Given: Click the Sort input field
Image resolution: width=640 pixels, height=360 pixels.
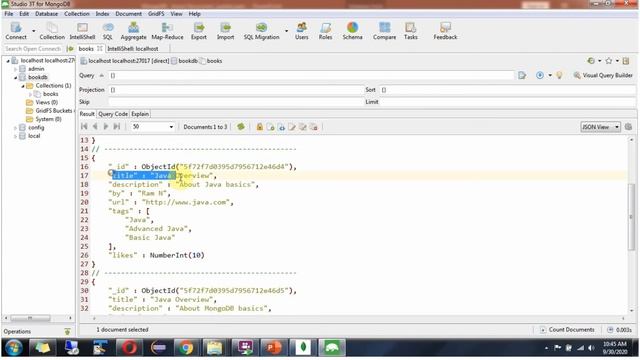Looking at the screenshot, I should [x=507, y=89].
